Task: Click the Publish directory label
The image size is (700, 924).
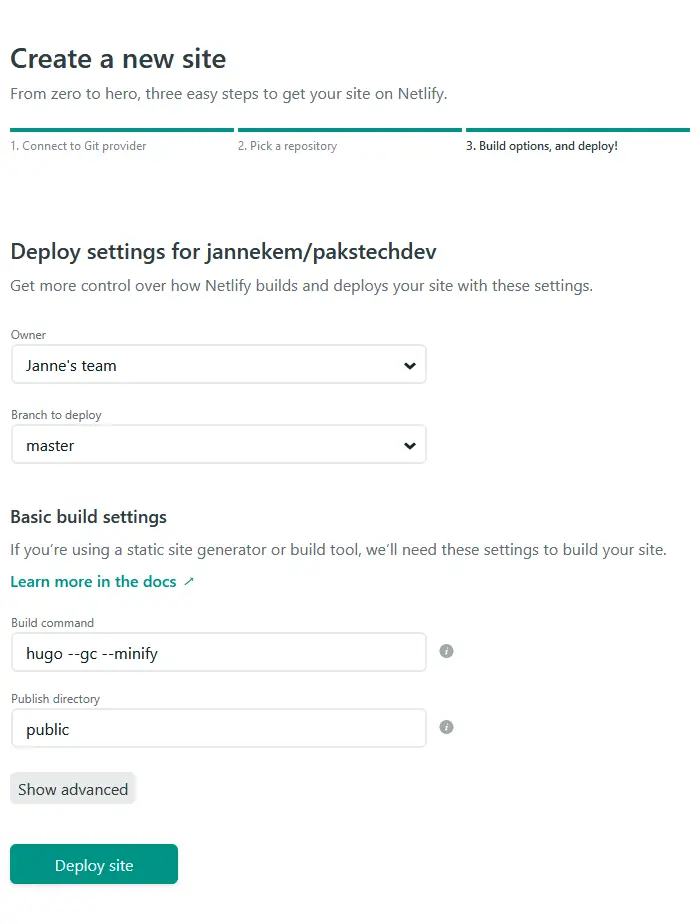Action: point(55,699)
